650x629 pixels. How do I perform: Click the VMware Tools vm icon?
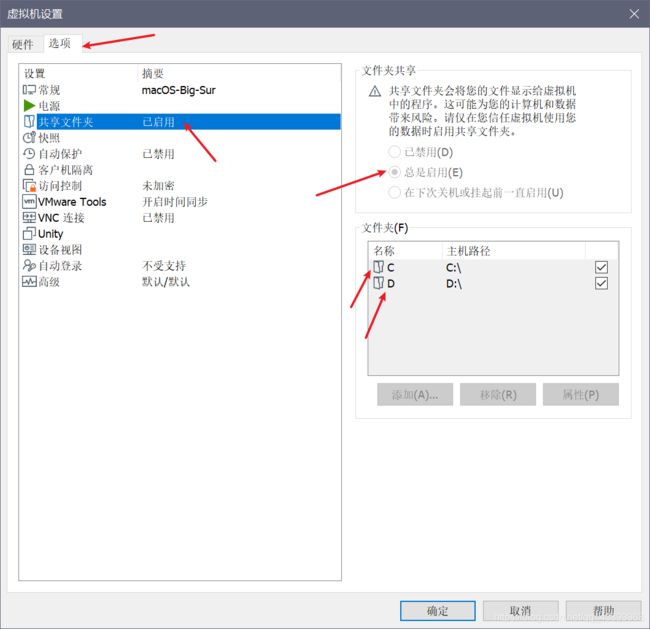29,202
